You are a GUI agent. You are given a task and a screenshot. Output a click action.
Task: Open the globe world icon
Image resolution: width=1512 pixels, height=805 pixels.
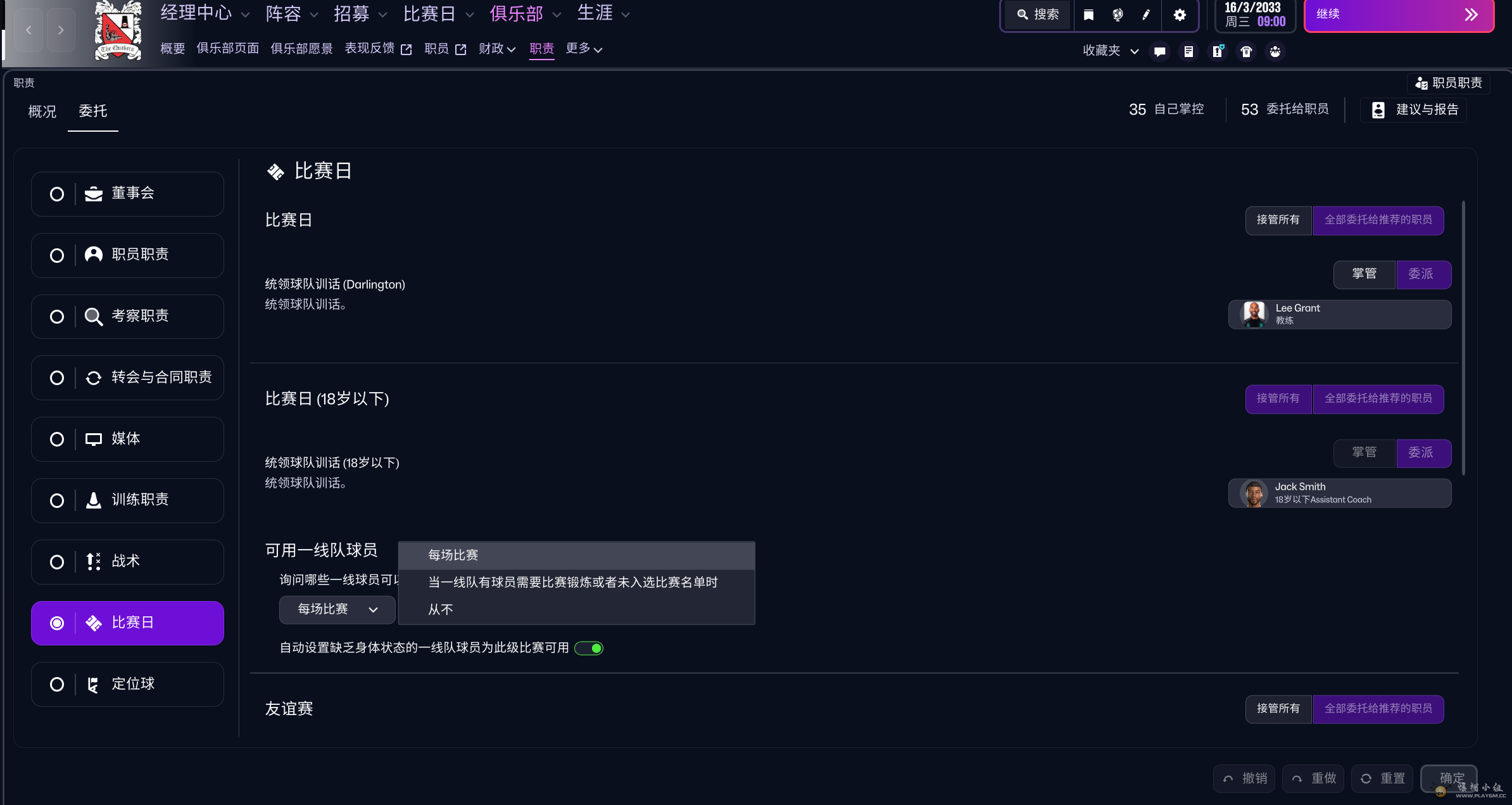point(1118,15)
